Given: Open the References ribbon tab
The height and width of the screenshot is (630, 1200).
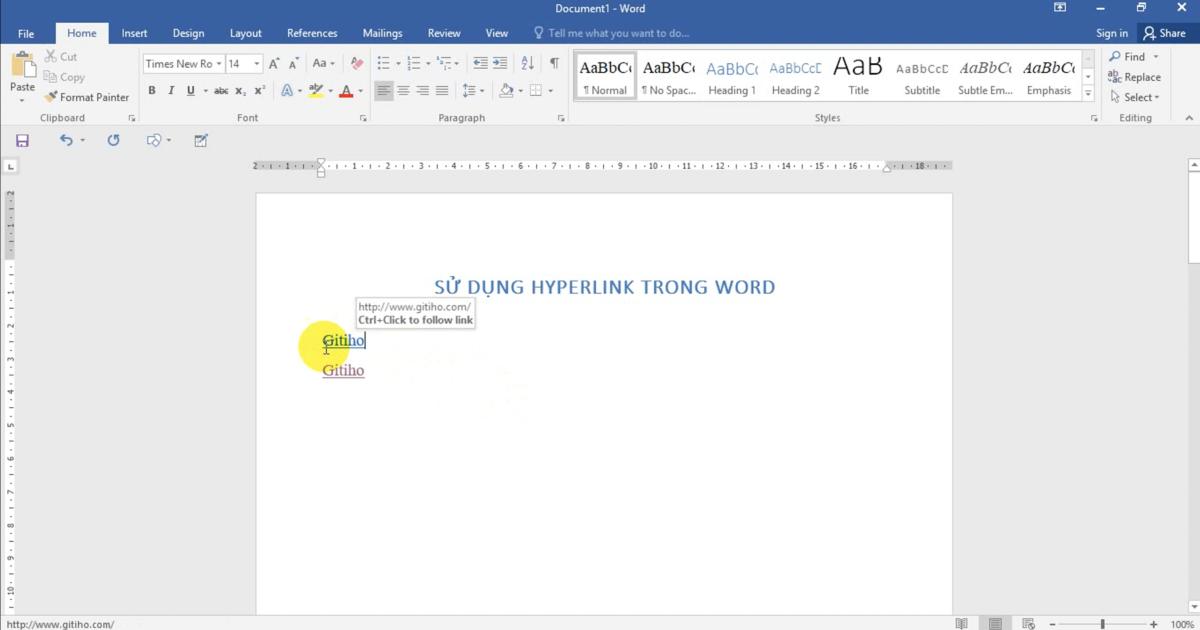Looking at the screenshot, I should click(312, 32).
